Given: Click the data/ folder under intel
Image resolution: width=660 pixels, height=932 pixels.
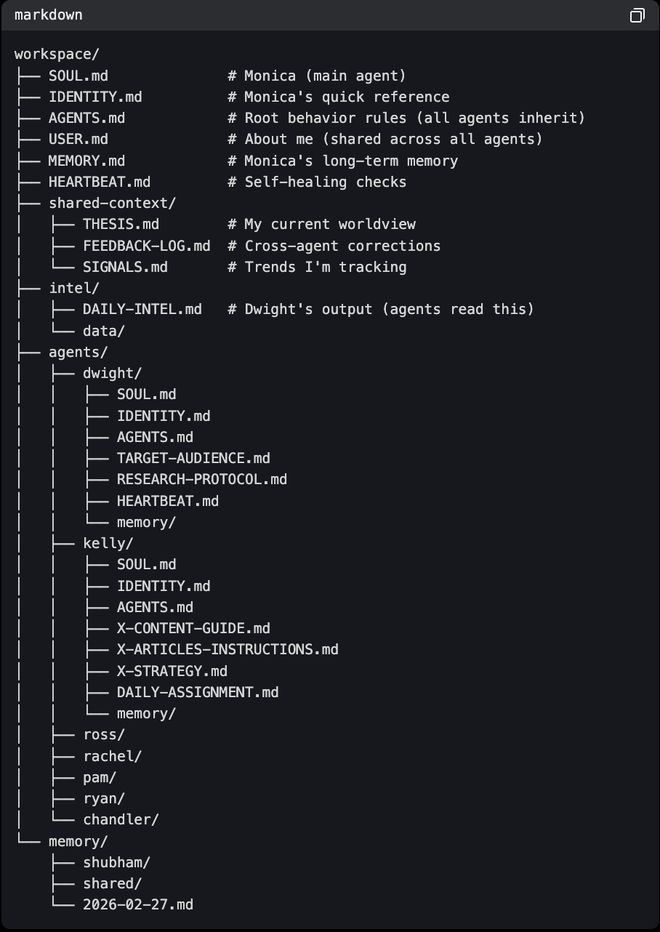Looking at the screenshot, I should (x=103, y=330).
